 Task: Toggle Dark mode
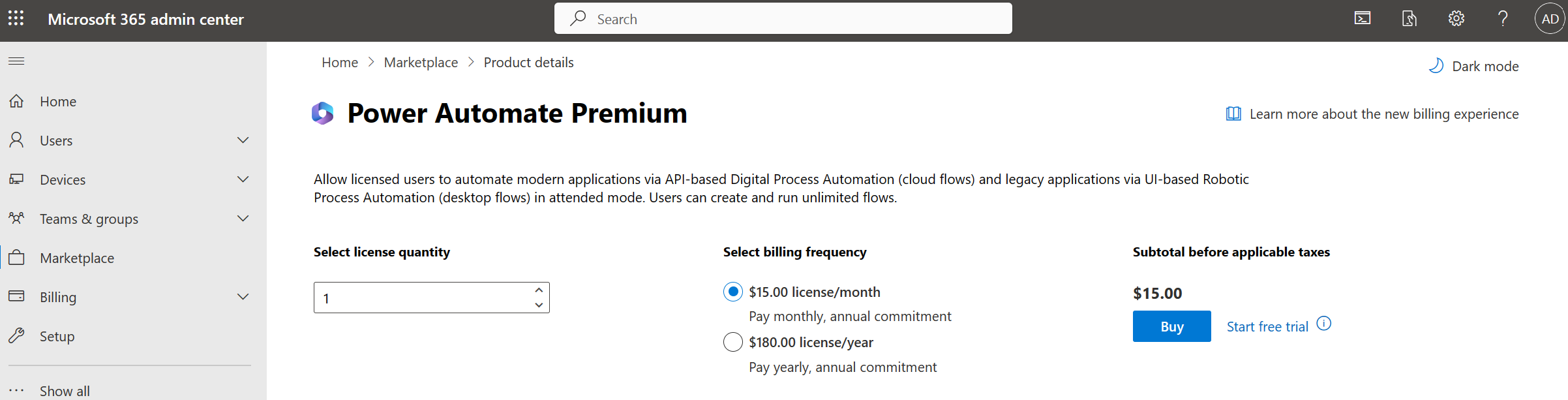1473,66
